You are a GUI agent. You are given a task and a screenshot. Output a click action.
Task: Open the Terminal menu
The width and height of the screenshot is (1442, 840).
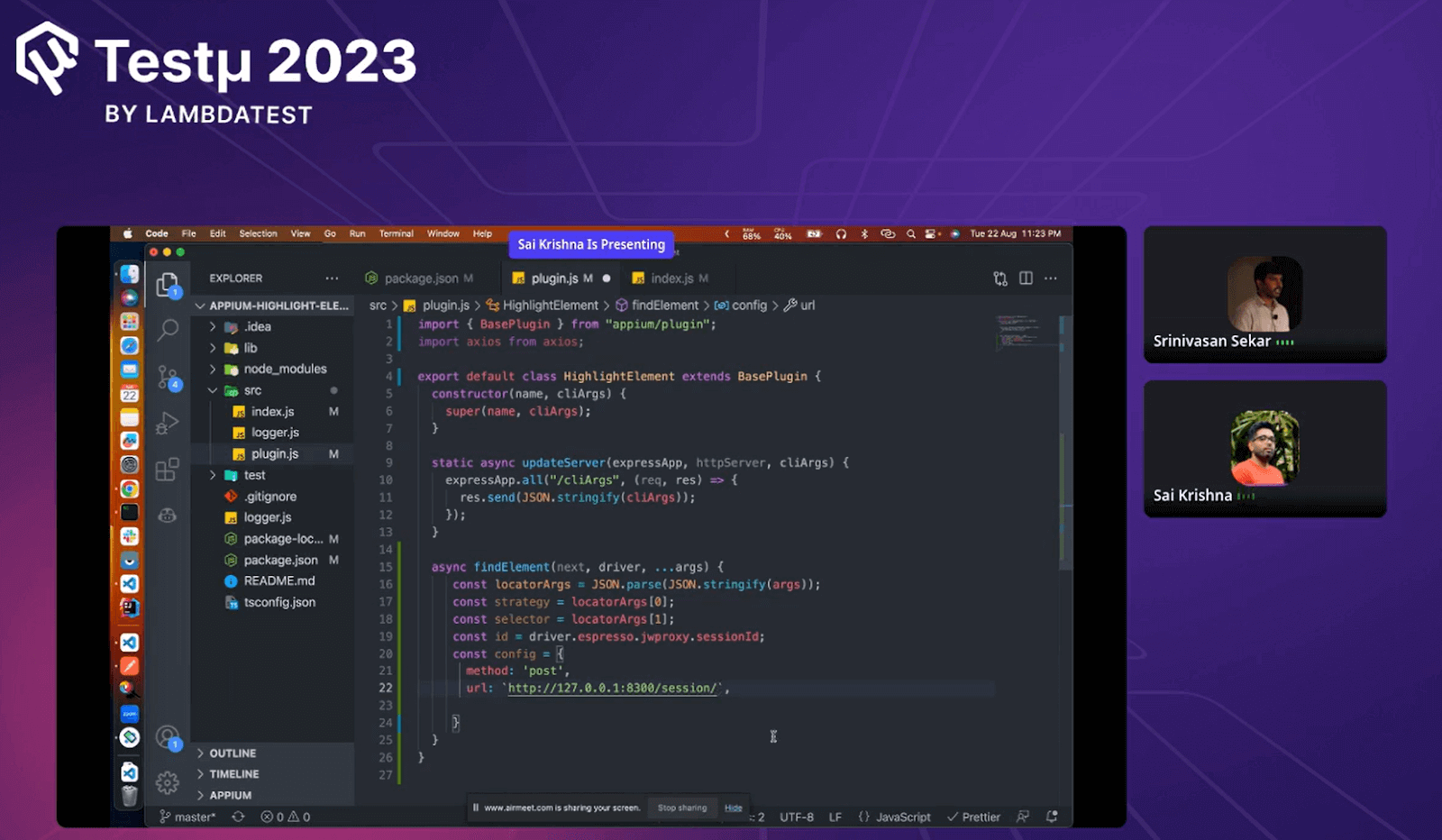pos(396,233)
